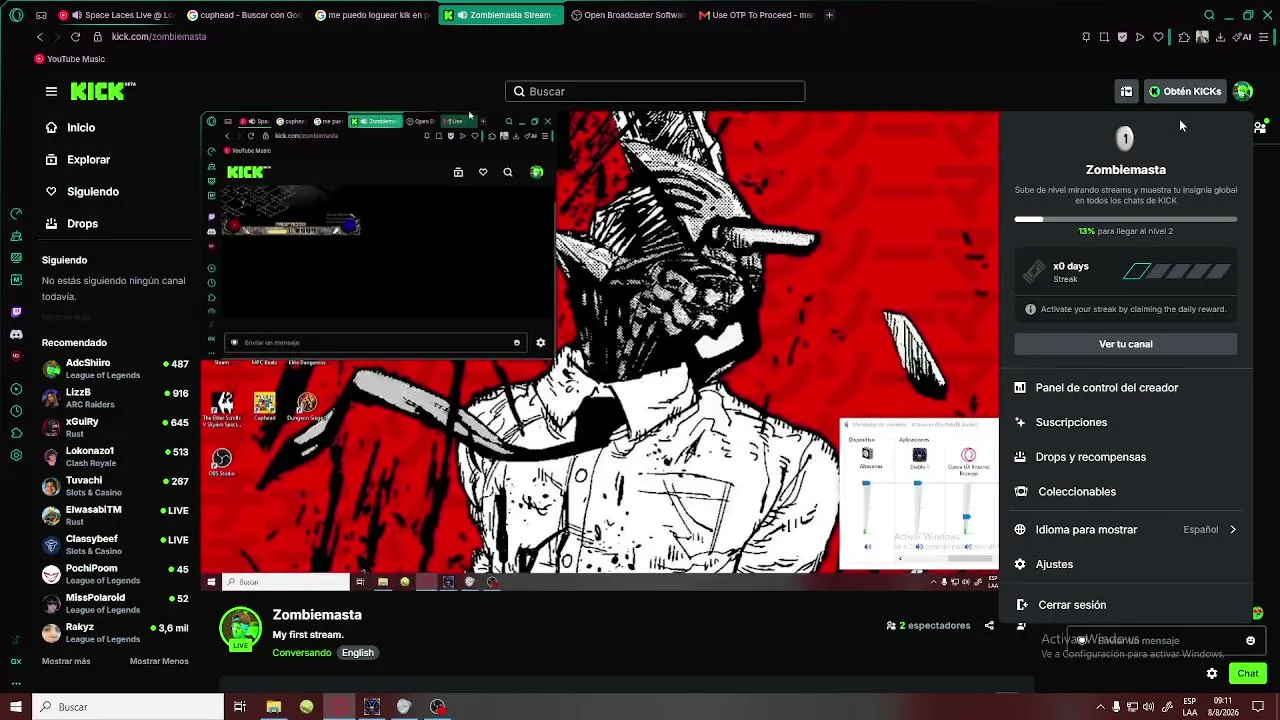Switch to Open Broadcaster Software tab
Image resolution: width=1280 pixels, height=720 pixels.
tap(630, 15)
